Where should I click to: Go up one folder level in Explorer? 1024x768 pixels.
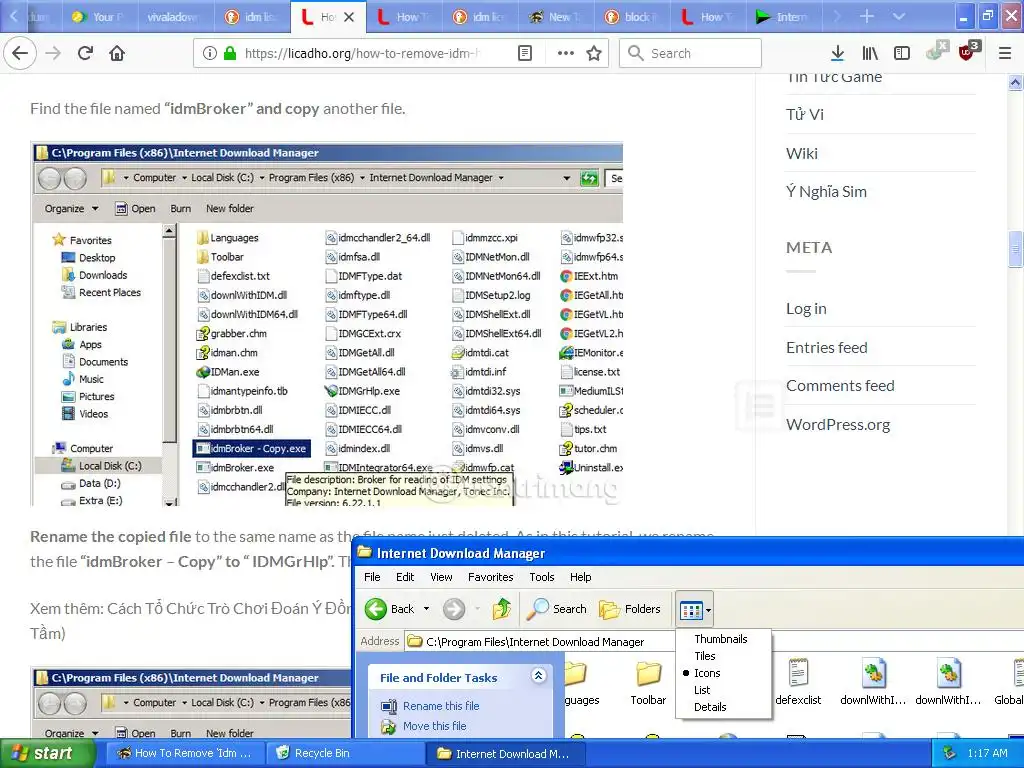click(x=502, y=609)
